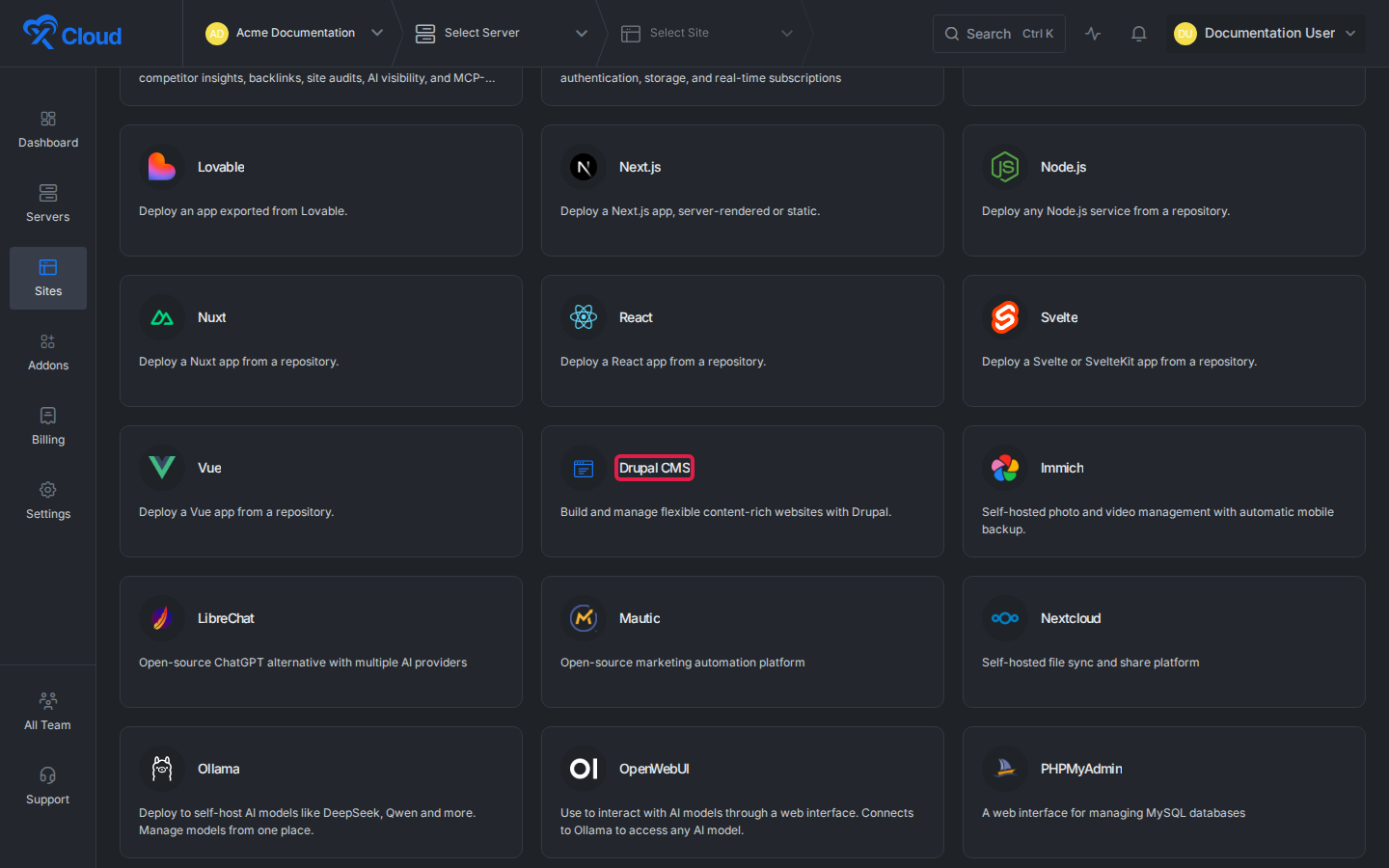
Task: Click the Node.js app icon
Action: [1005, 167]
